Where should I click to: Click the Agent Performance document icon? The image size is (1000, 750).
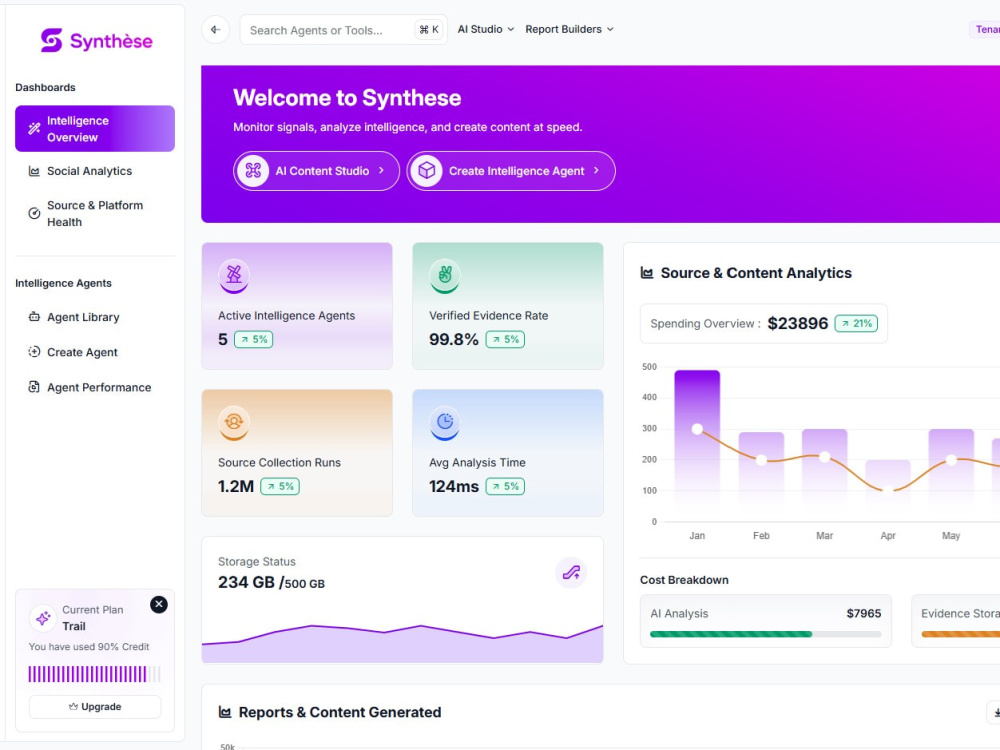tap(34, 386)
